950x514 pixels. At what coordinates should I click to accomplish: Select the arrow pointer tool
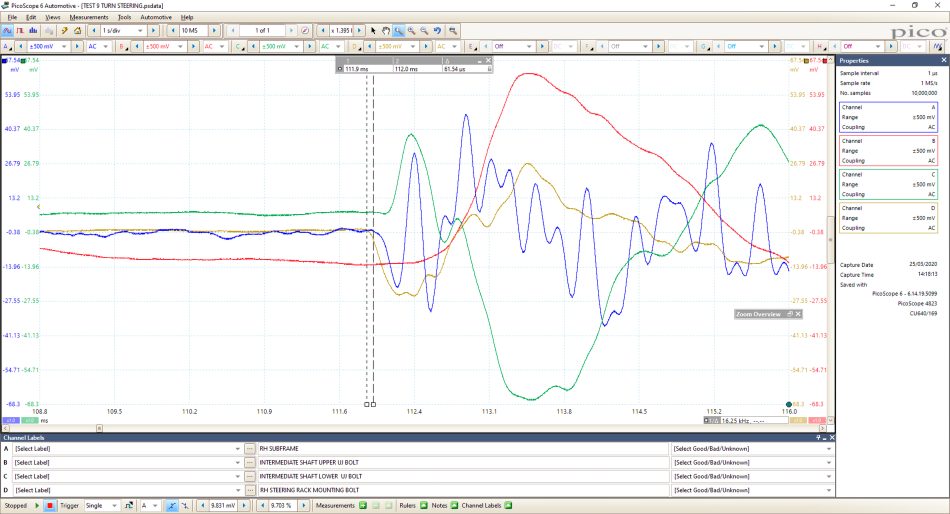pos(373,30)
